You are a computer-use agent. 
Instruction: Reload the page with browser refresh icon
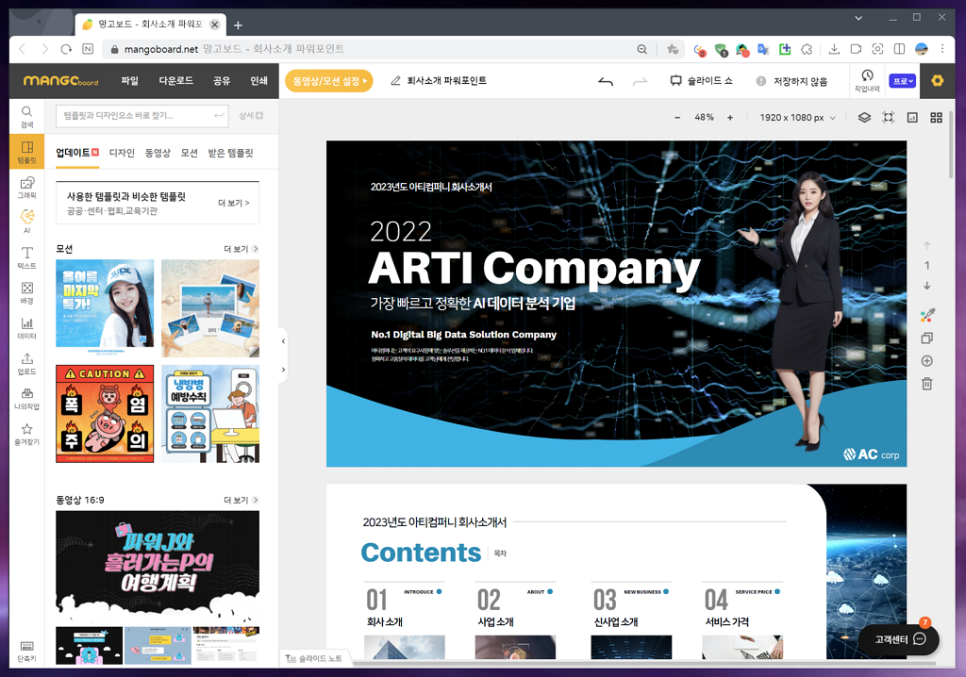[66, 49]
